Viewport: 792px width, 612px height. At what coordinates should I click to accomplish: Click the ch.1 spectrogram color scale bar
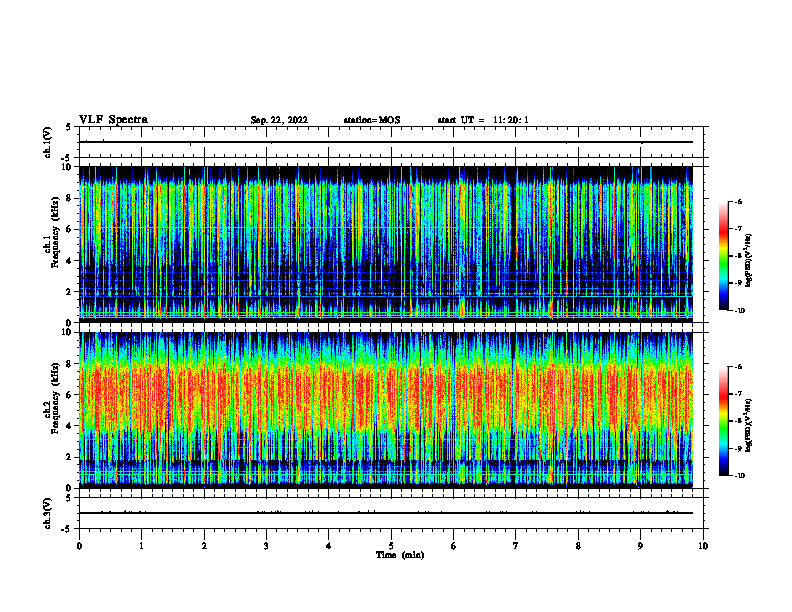click(x=723, y=256)
